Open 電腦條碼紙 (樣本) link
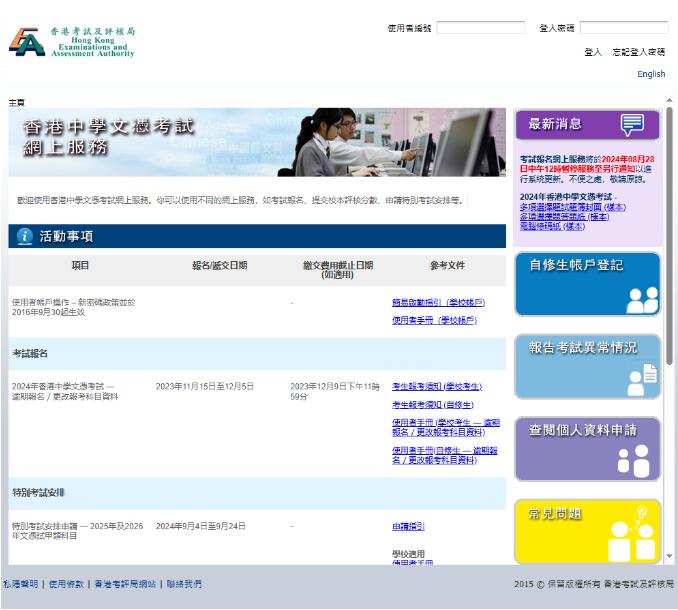Screen dimensions: 678x610 pyautogui.click(x=552, y=226)
